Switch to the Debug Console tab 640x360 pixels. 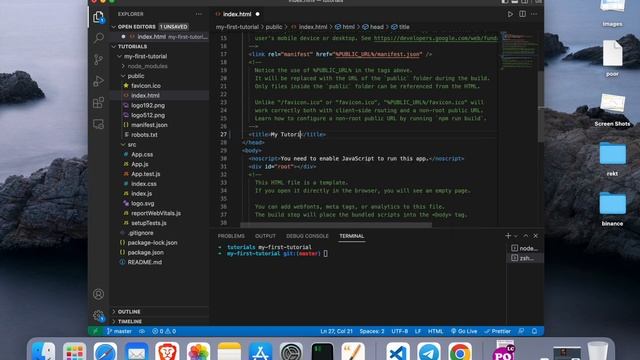pyautogui.click(x=307, y=236)
